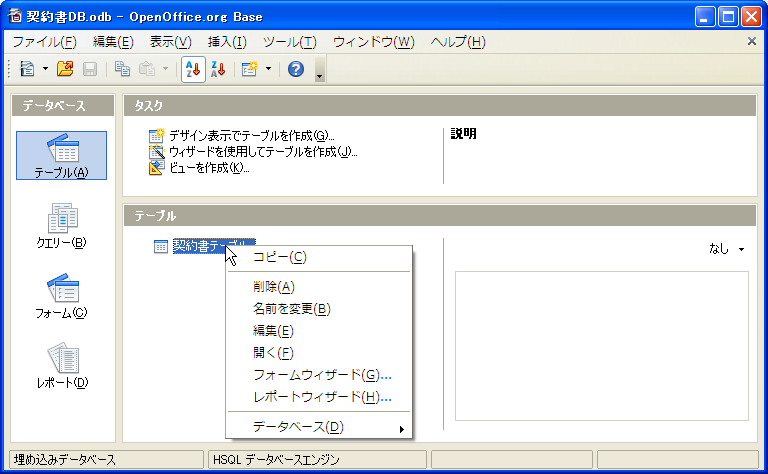Click the New Form toolbar icon
This screenshot has height=474, width=768.
coord(249,69)
